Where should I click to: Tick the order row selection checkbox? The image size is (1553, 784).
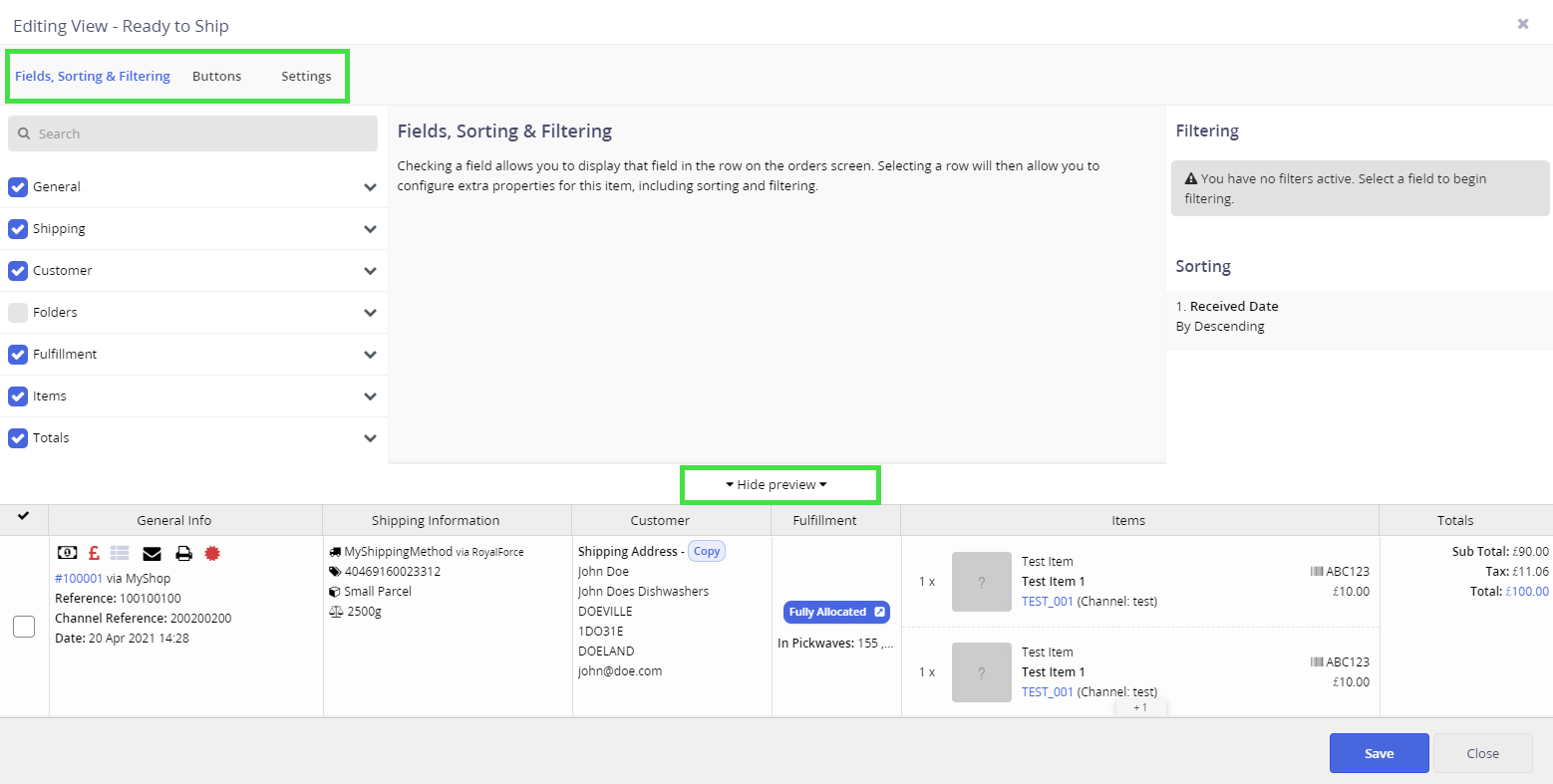click(x=24, y=627)
